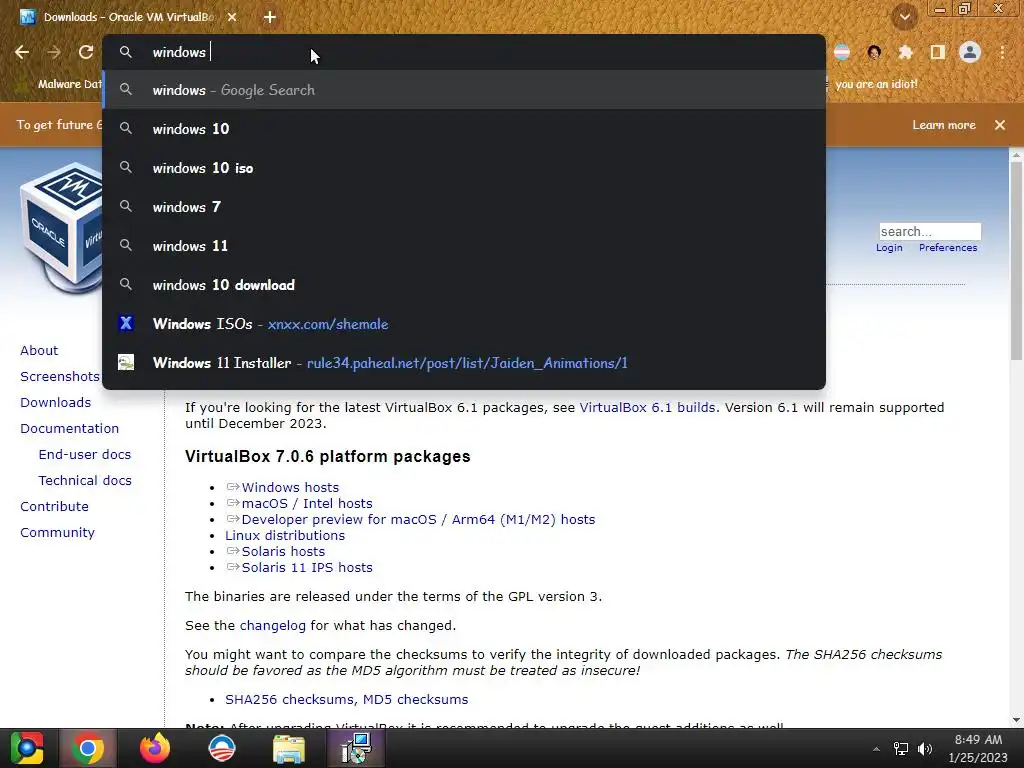Open the installer setup icon in taskbar

pos(357,748)
